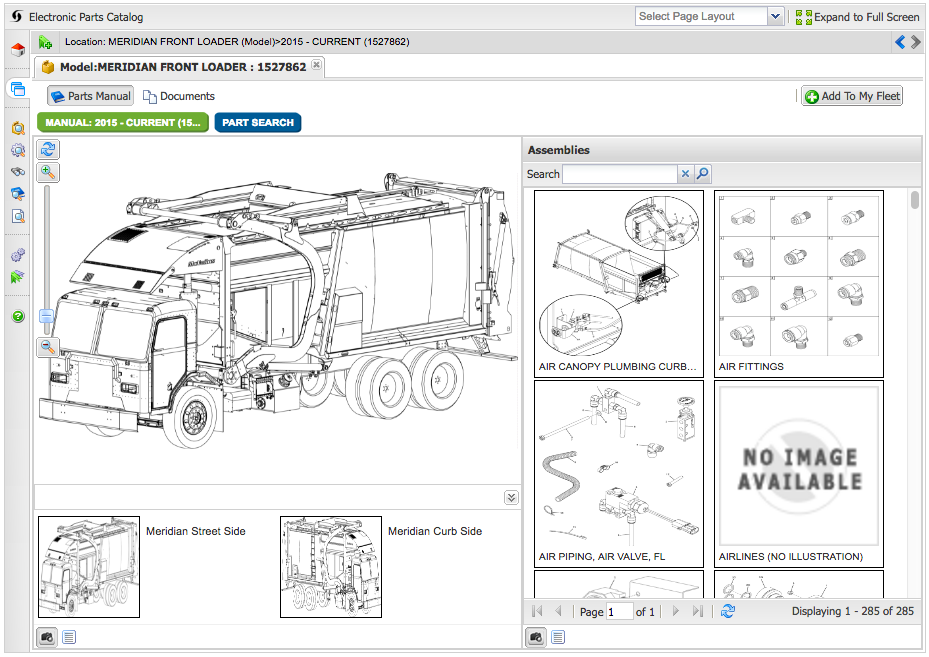Viewport: 929px width, 657px height.
Task: Open the Parts Manual view
Action: (x=91, y=96)
